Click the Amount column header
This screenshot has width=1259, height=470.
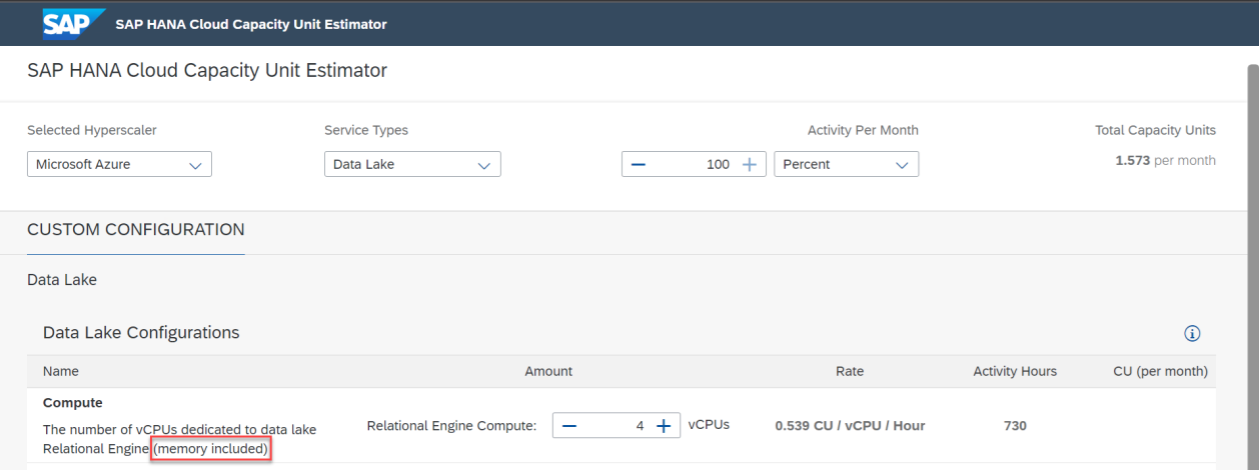pyautogui.click(x=548, y=371)
